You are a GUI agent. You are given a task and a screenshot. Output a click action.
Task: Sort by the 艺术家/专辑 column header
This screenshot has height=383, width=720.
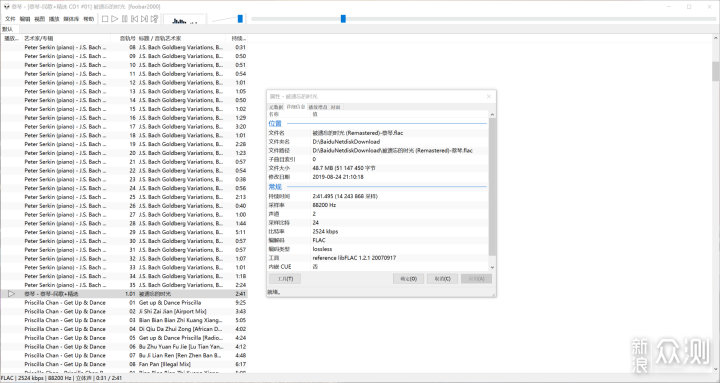[x=67, y=39]
